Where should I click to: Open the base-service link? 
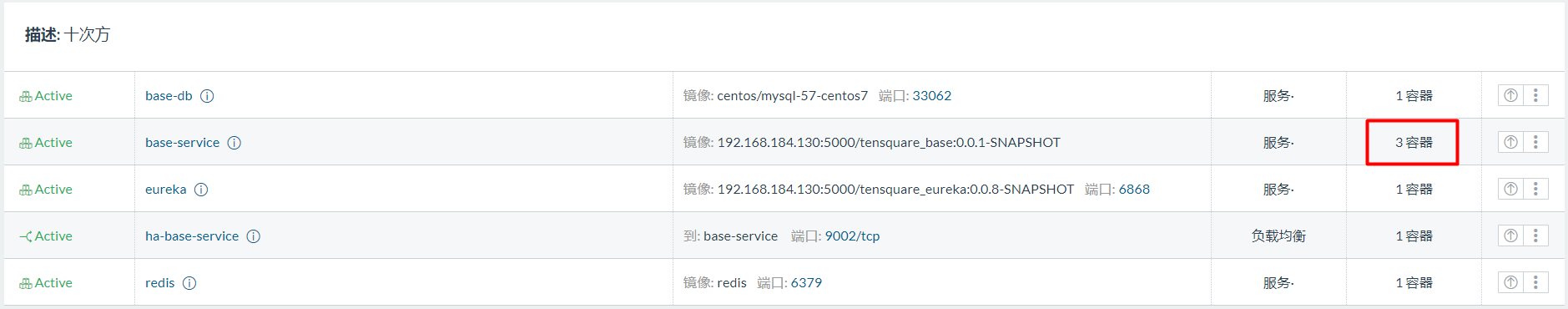pyautogui.click(x=182, y=143)
